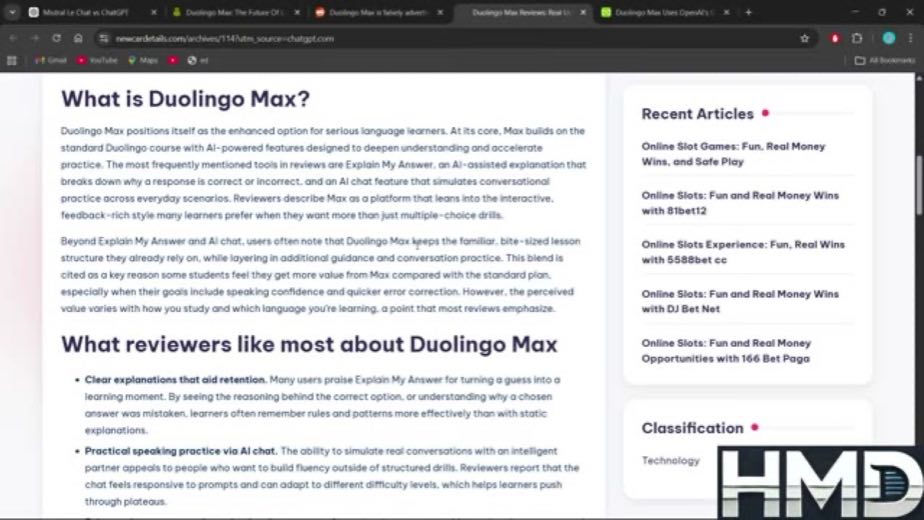Click the 'What is Duolingo Max?' heading
The image size is (924, 520).
pos(186,98)
